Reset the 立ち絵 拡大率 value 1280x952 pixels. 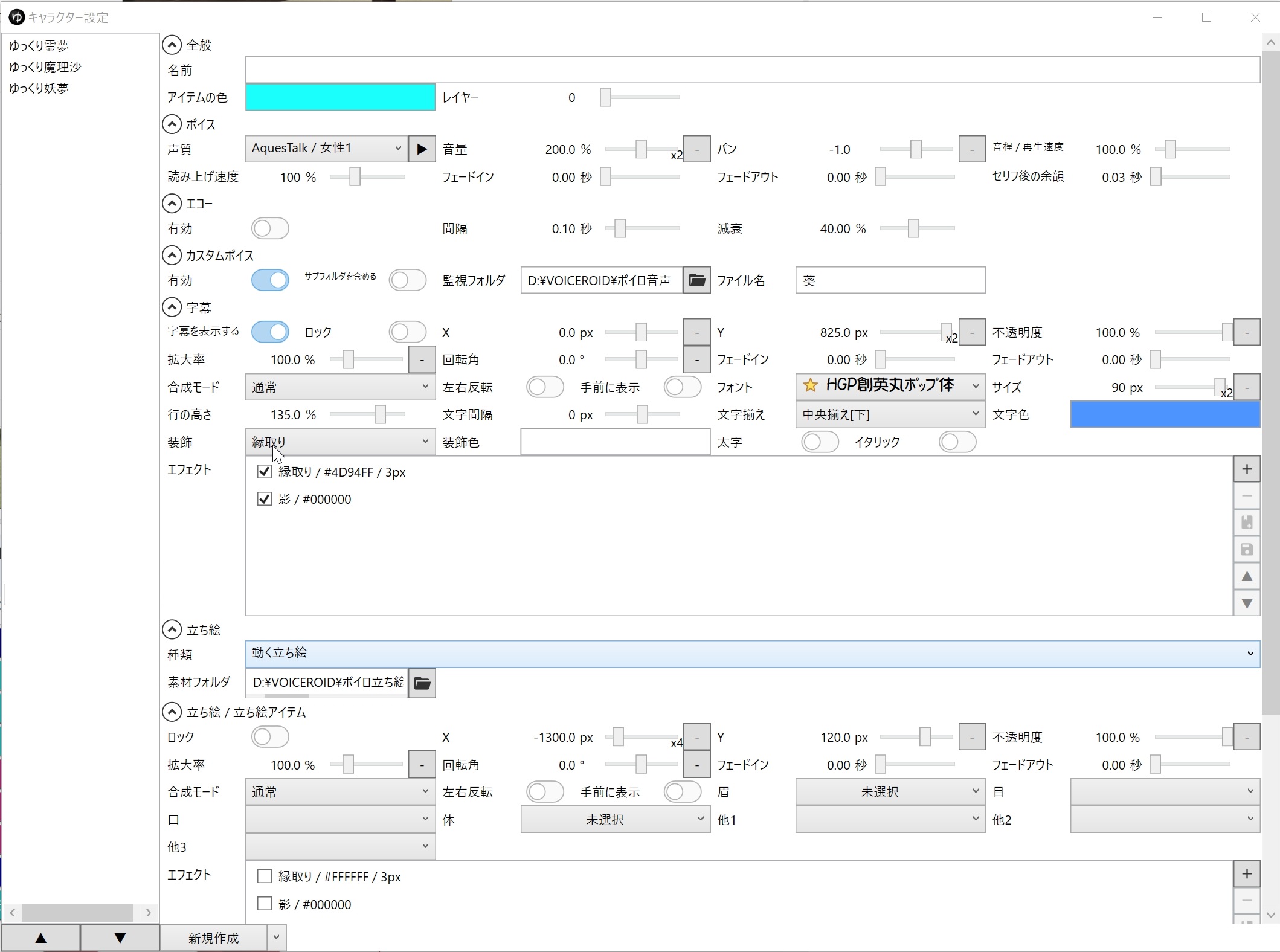pyautogui.click(x=422, y=765)
